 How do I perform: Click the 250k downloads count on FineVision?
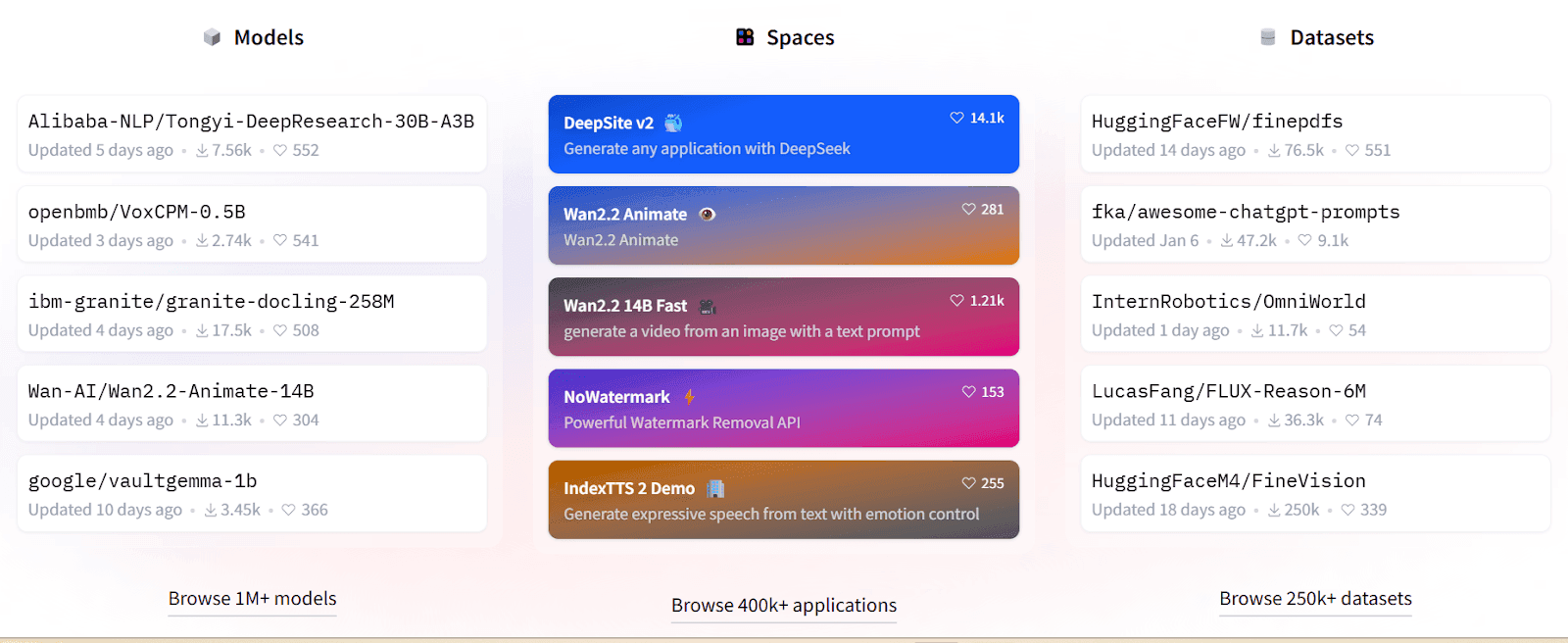pyautogui.click(x=1301, y=510)
